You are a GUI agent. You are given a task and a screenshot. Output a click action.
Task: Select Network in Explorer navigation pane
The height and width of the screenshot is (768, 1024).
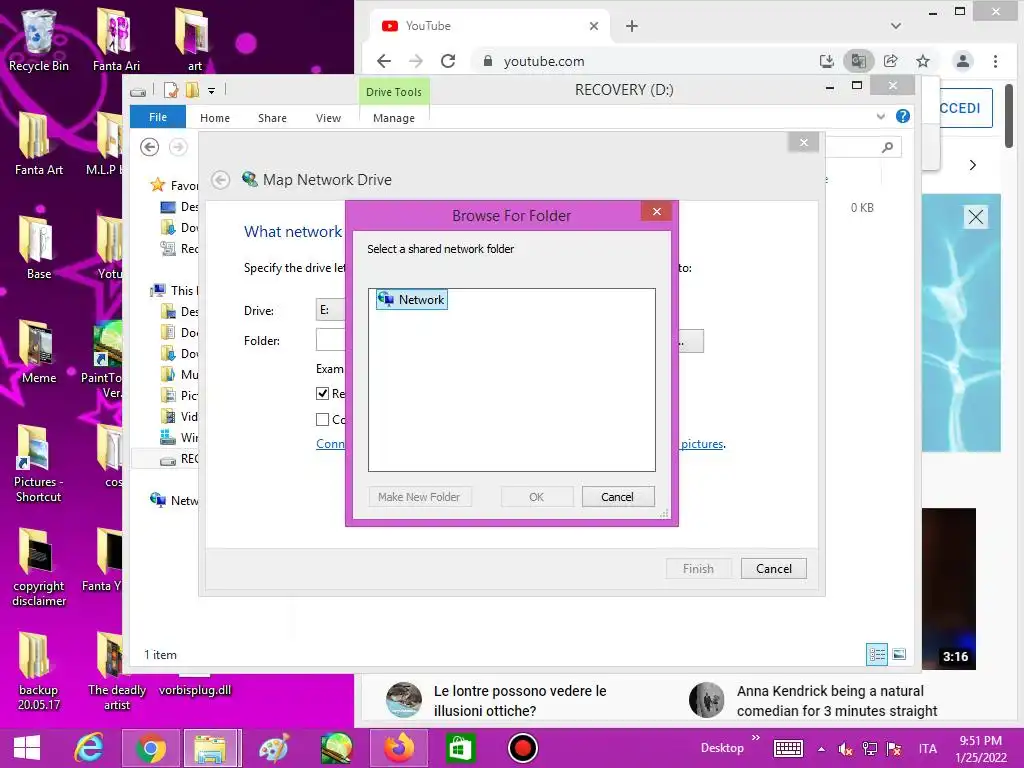[x=175, y=500]
